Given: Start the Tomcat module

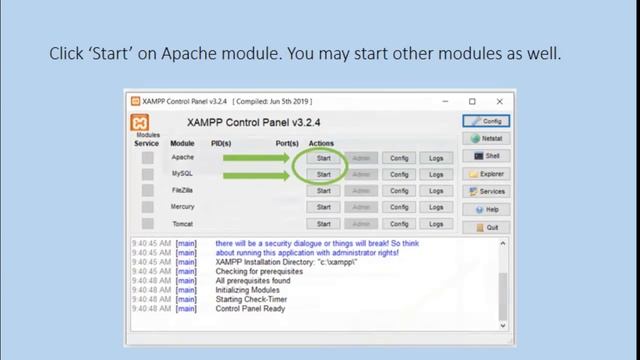Looking at the screenshot, I should (x=323, y=224).
